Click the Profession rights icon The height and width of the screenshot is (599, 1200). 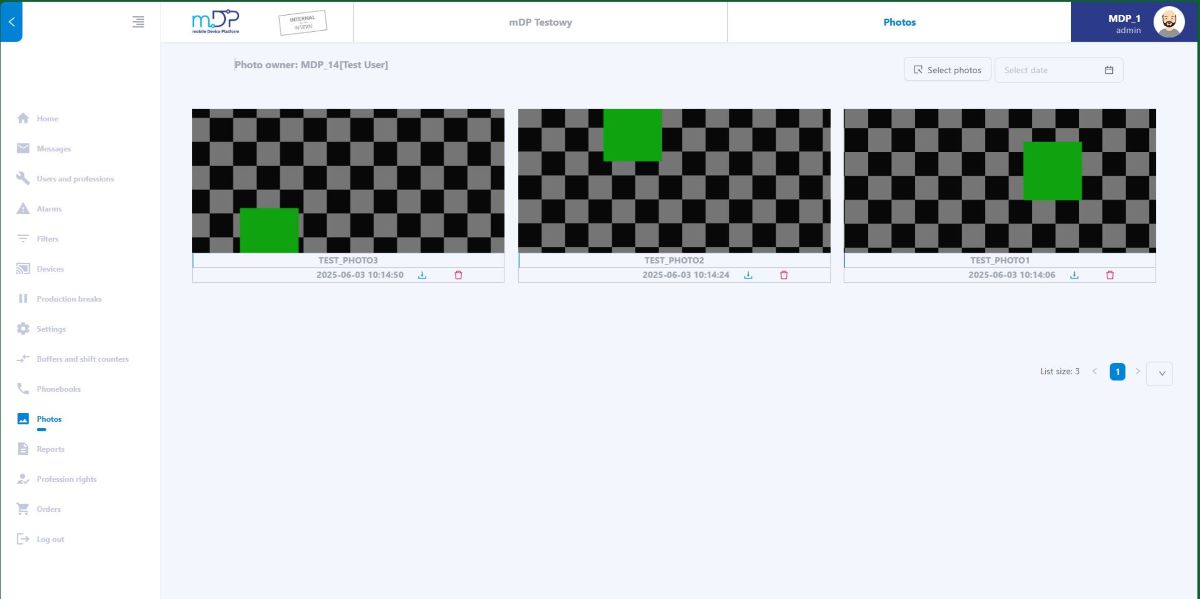click(x=23, y=479)
